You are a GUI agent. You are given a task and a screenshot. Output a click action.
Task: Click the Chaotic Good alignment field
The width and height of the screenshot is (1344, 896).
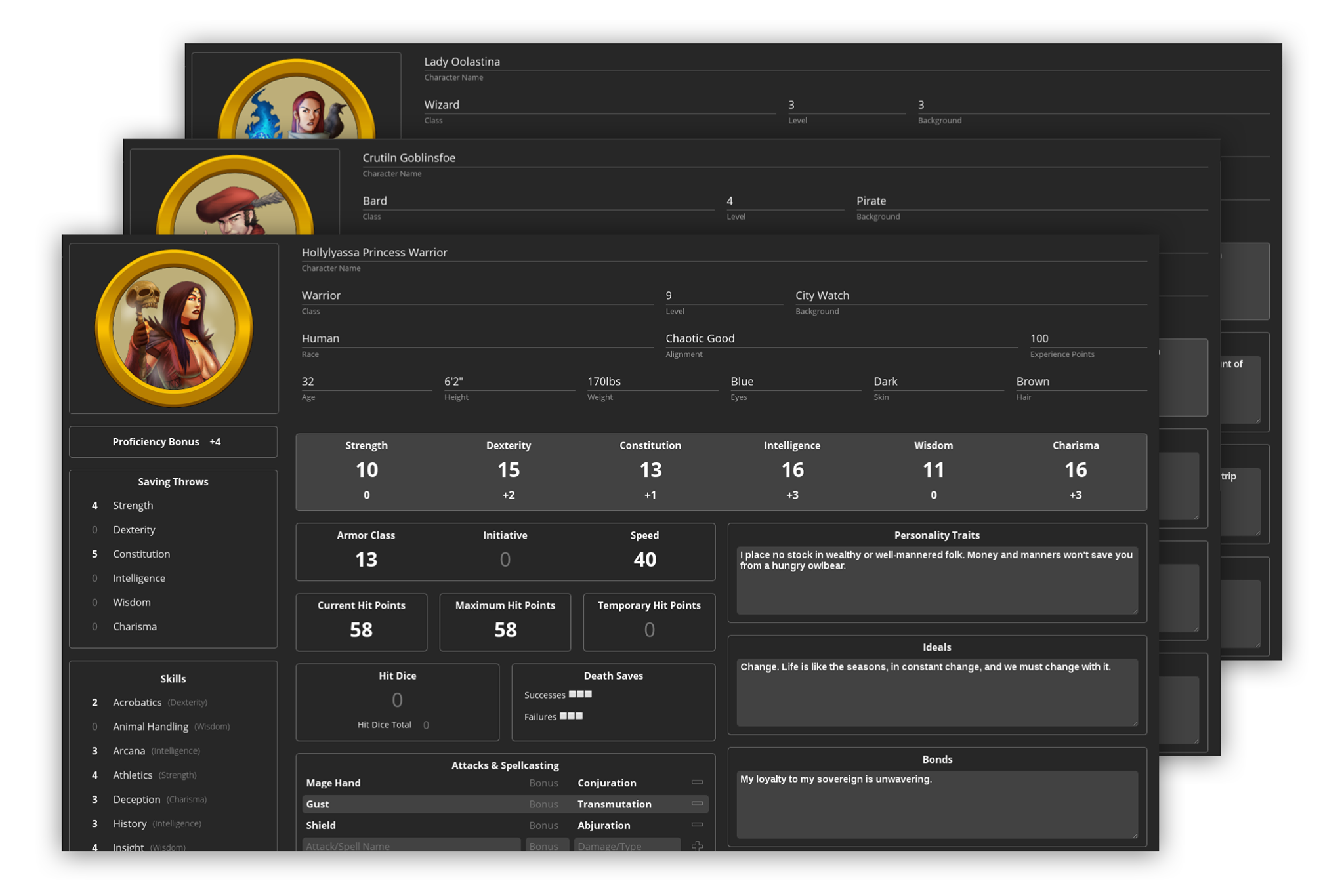[x=841, y=338]
